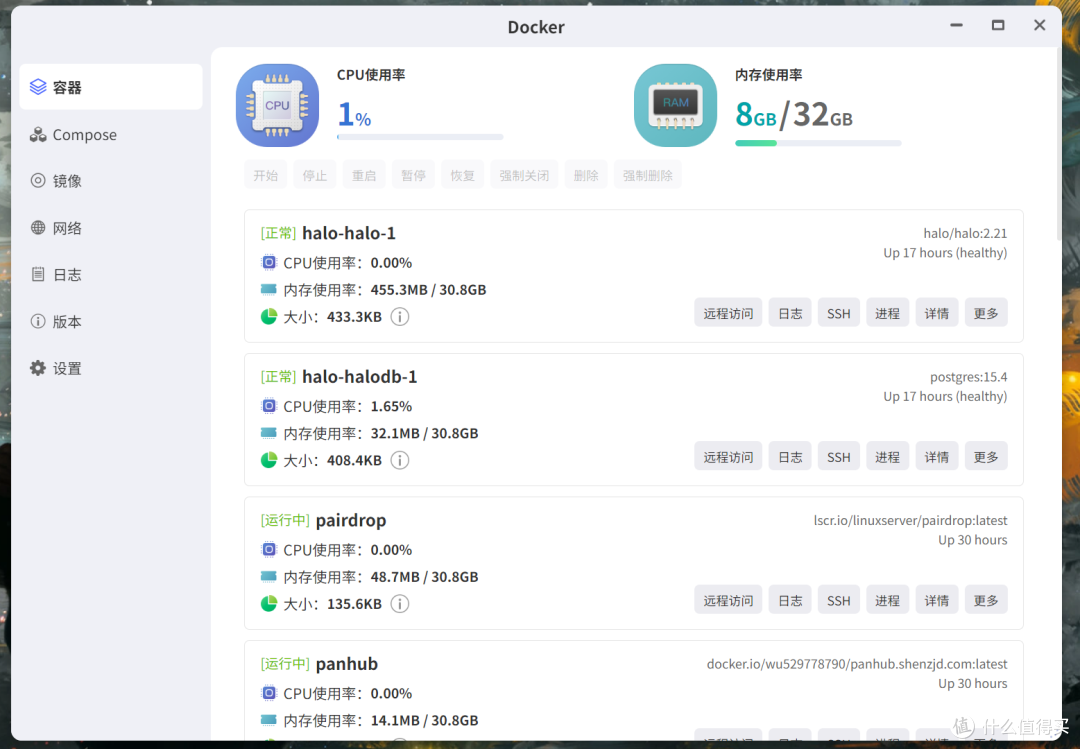Select the pairdrop container name
This screenshot has height=749, width=1080.
(x=351, y=520)
